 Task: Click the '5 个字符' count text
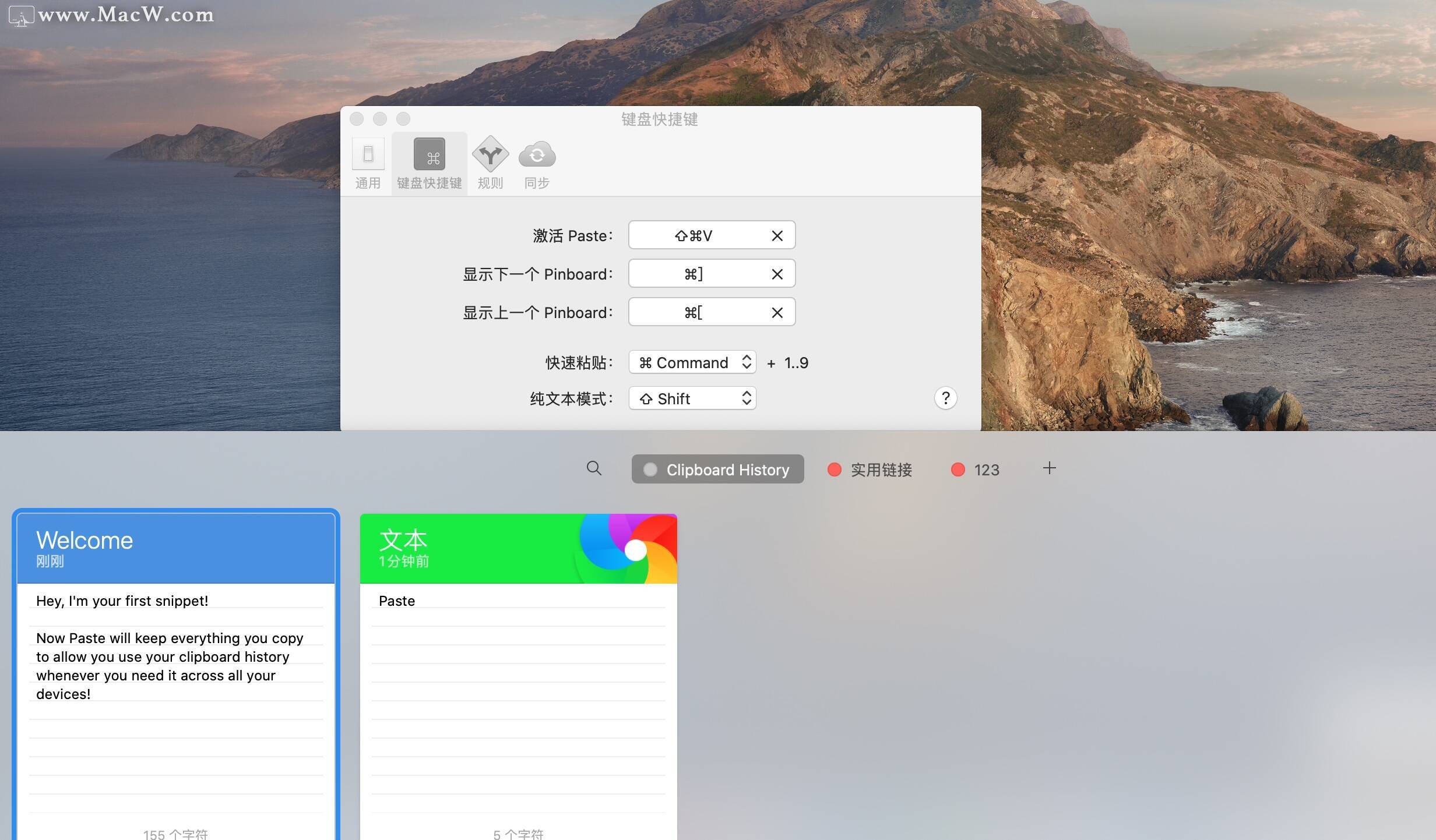pos(518,834)
